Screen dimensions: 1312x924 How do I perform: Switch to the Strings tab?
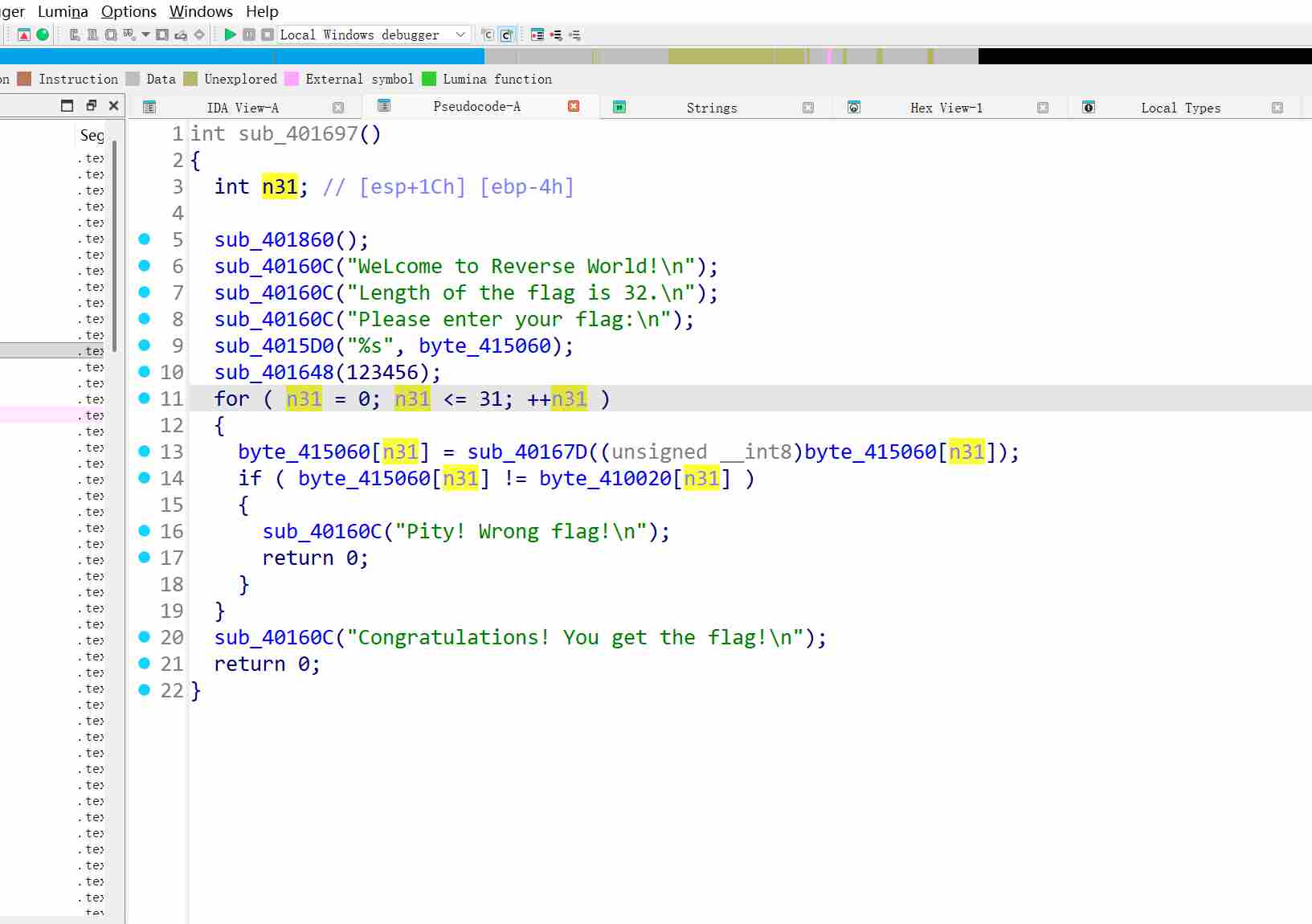coord(711,108)
